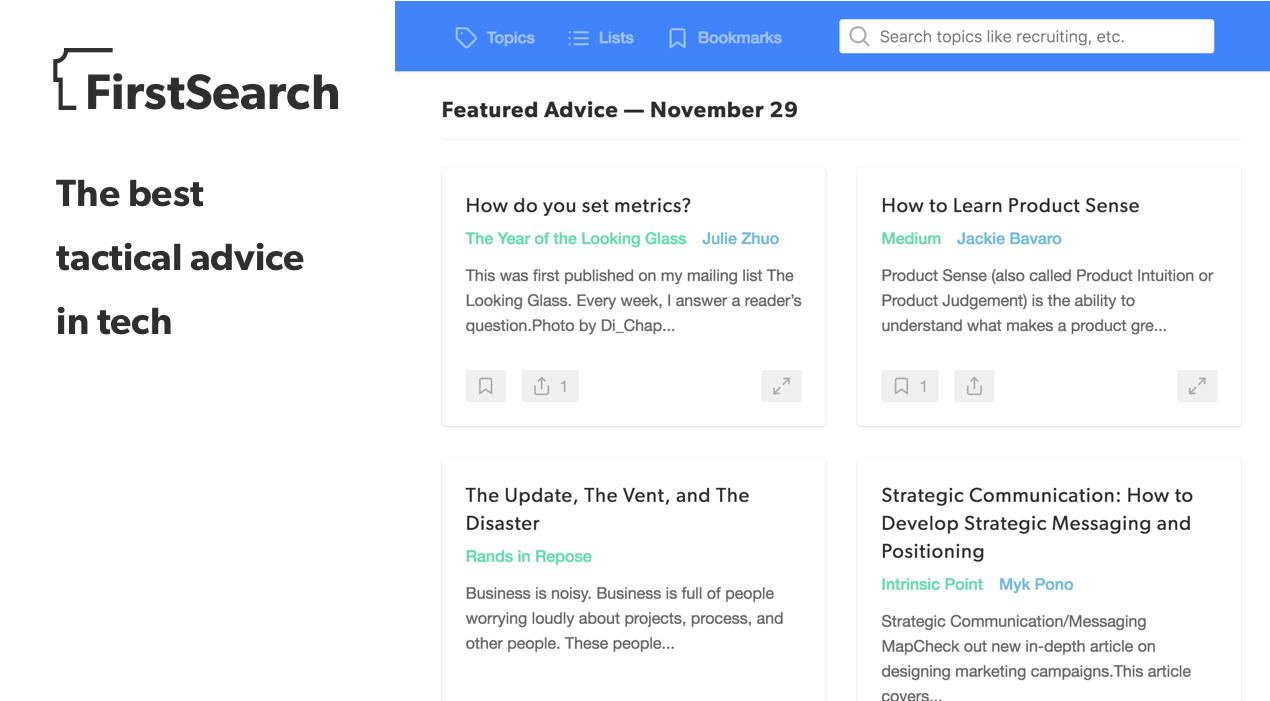The height and width of the screenshot is (701, 1270).
Task: Expand the "How do you set metrics?" card
Action: click(781, 386)
